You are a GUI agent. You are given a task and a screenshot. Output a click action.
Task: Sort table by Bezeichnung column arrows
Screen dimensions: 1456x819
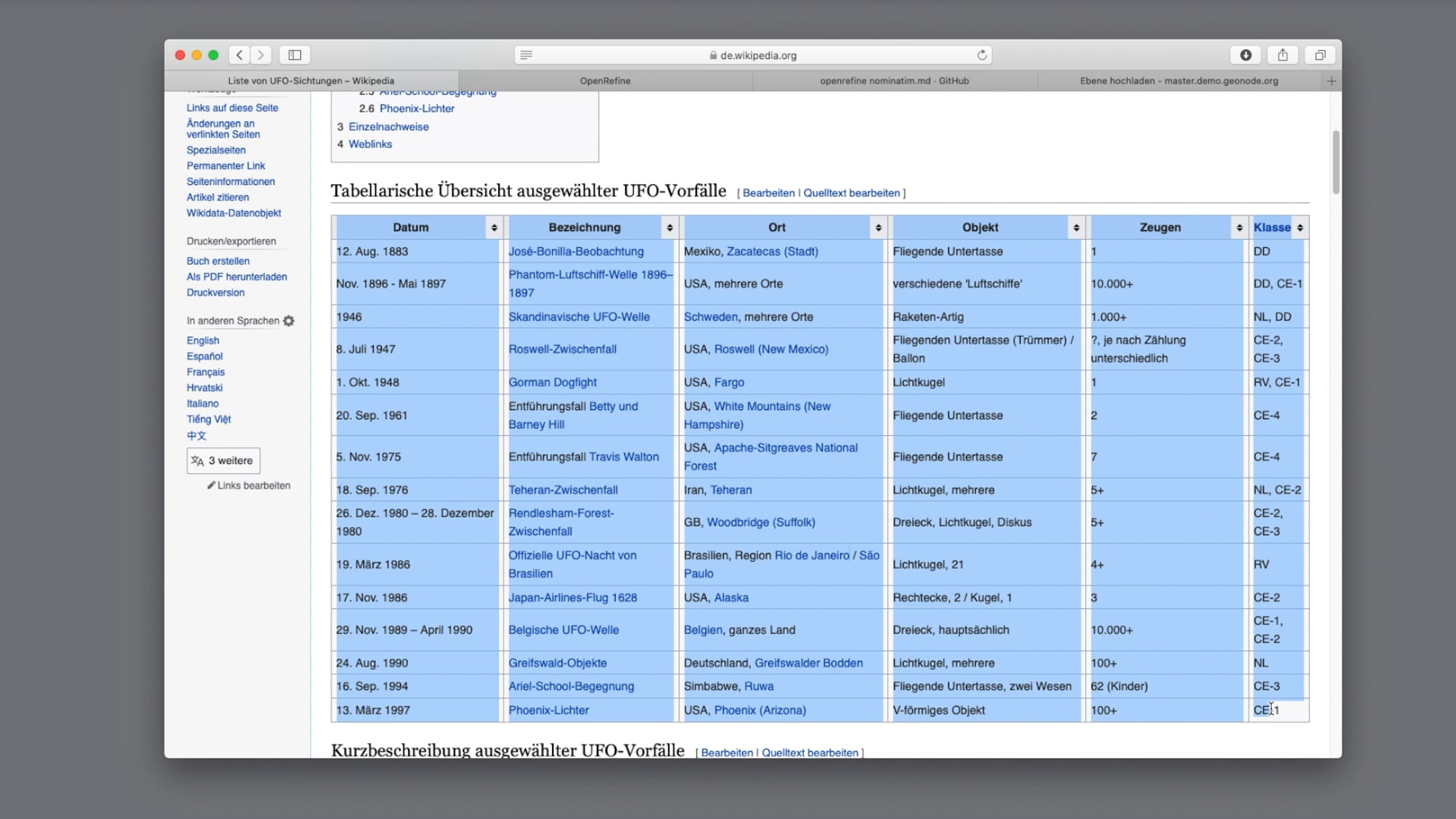point(669,227)
